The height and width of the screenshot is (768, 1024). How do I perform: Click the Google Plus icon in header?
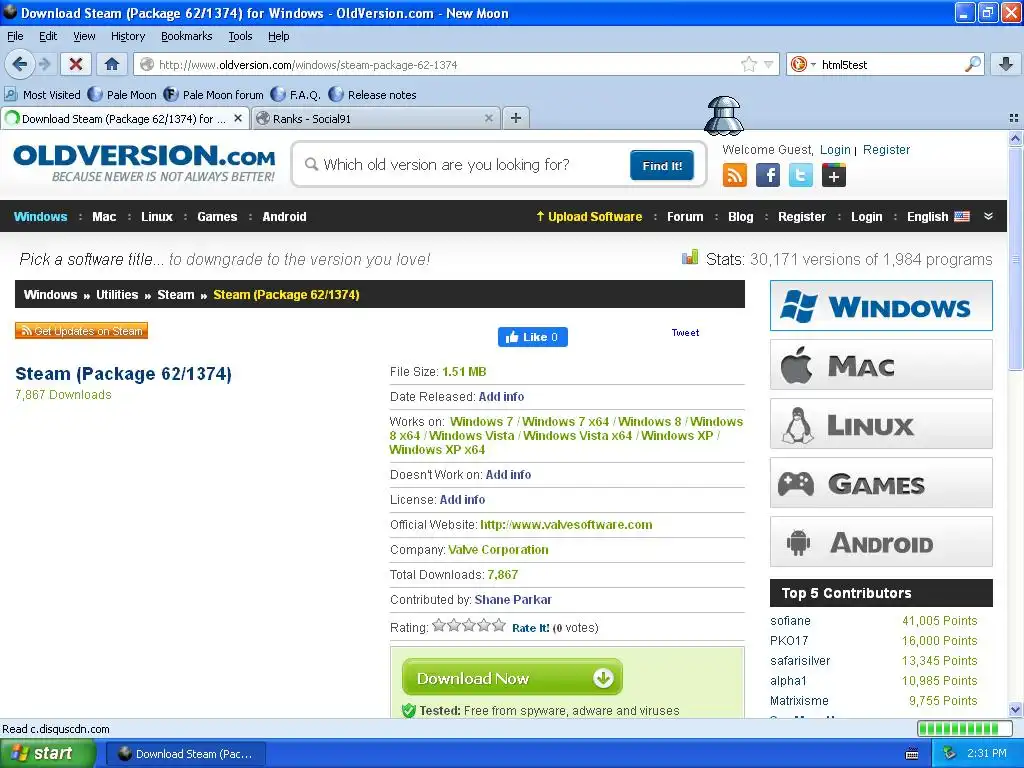(x=833, y=175)
